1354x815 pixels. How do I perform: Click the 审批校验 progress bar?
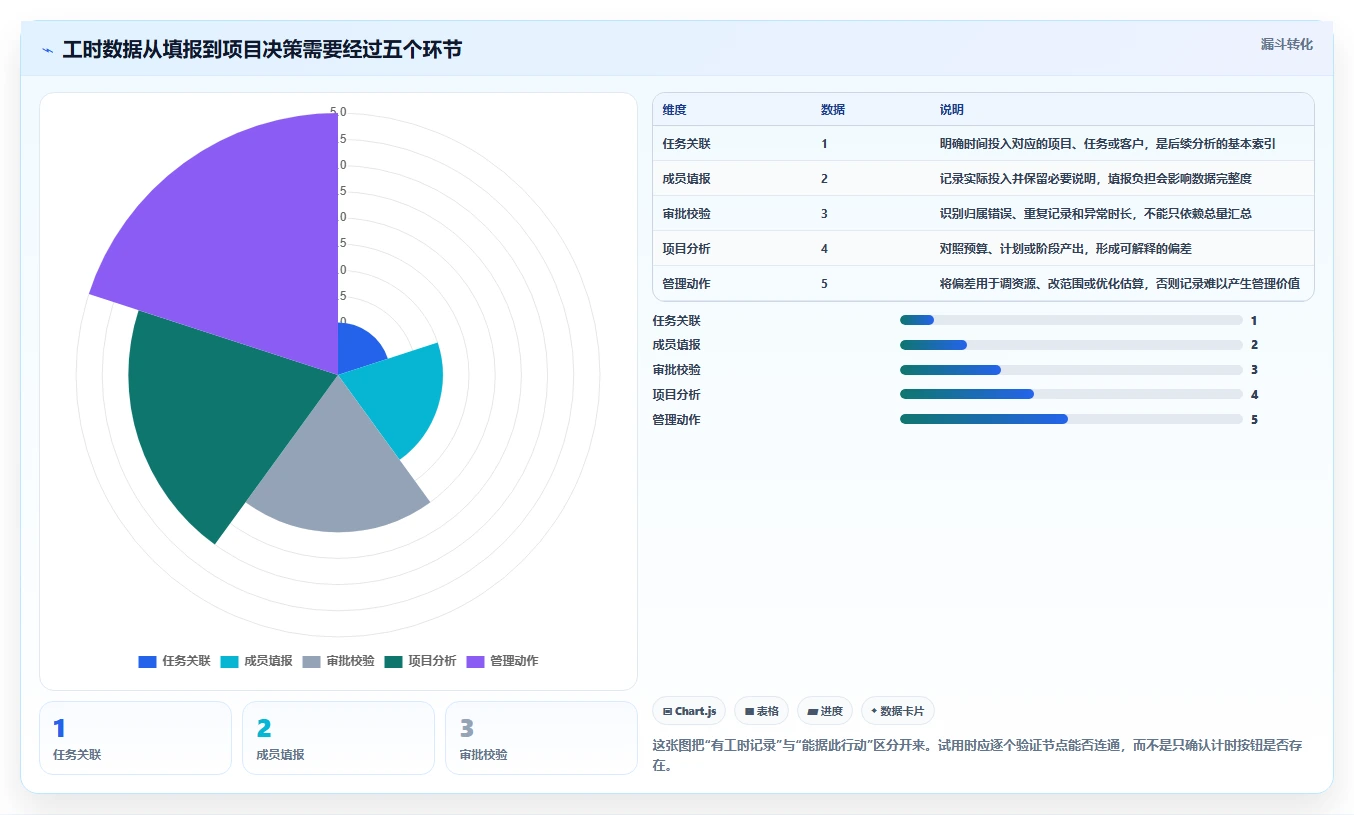1071,370
